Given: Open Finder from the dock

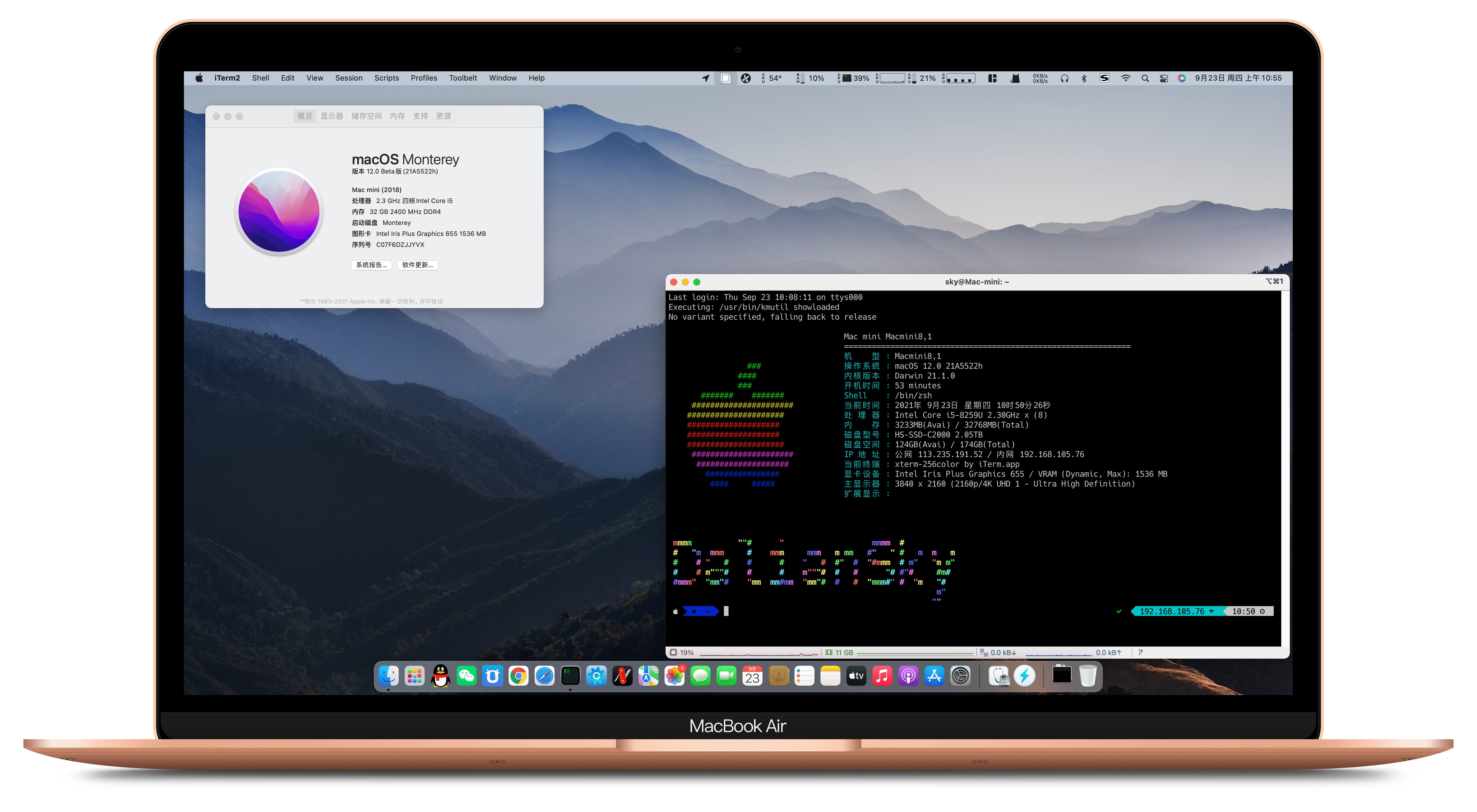Looking at the screenshot, I should [388, 676].
